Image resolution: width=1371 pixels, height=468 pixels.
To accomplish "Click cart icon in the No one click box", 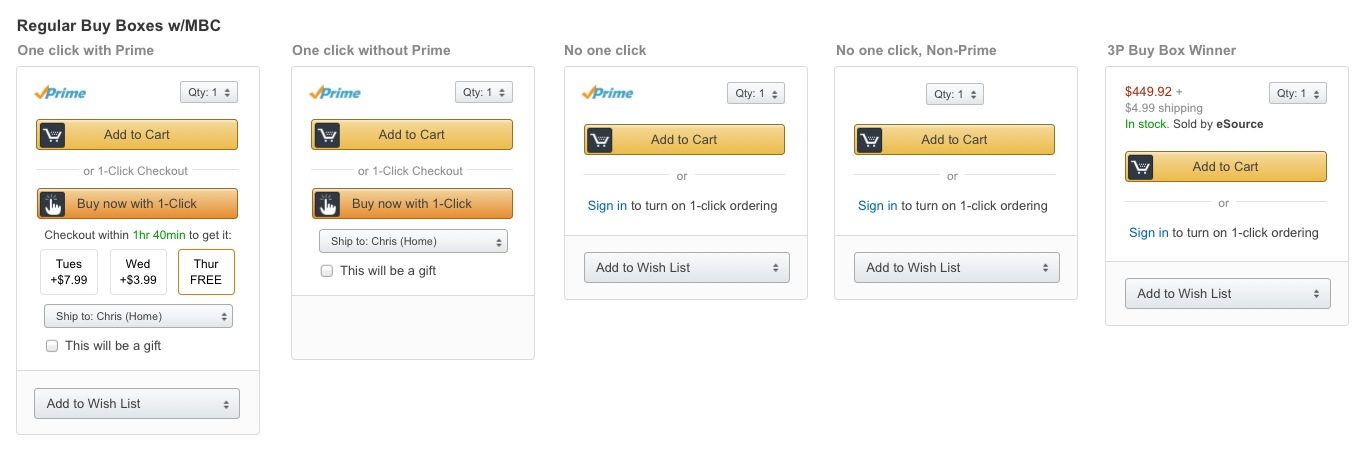I will pyautogui.click(x=600, y=140).
